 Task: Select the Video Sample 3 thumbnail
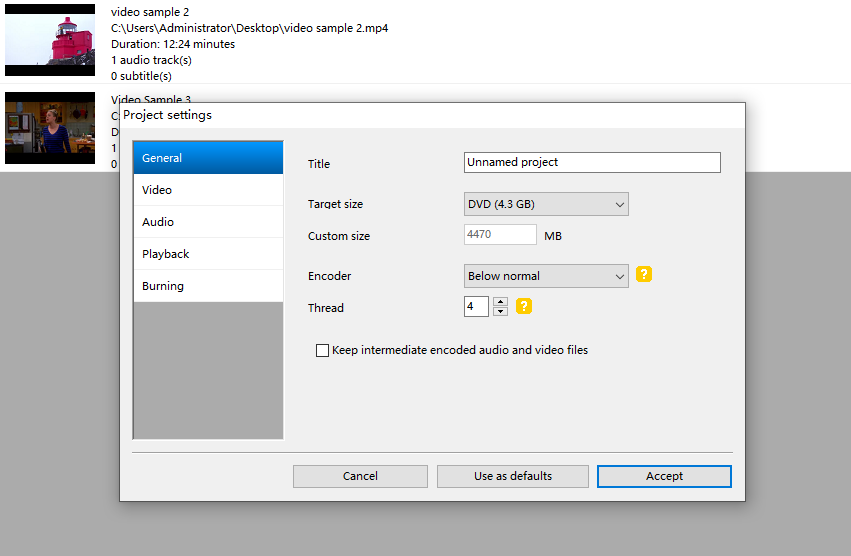(x=50, y=128)
